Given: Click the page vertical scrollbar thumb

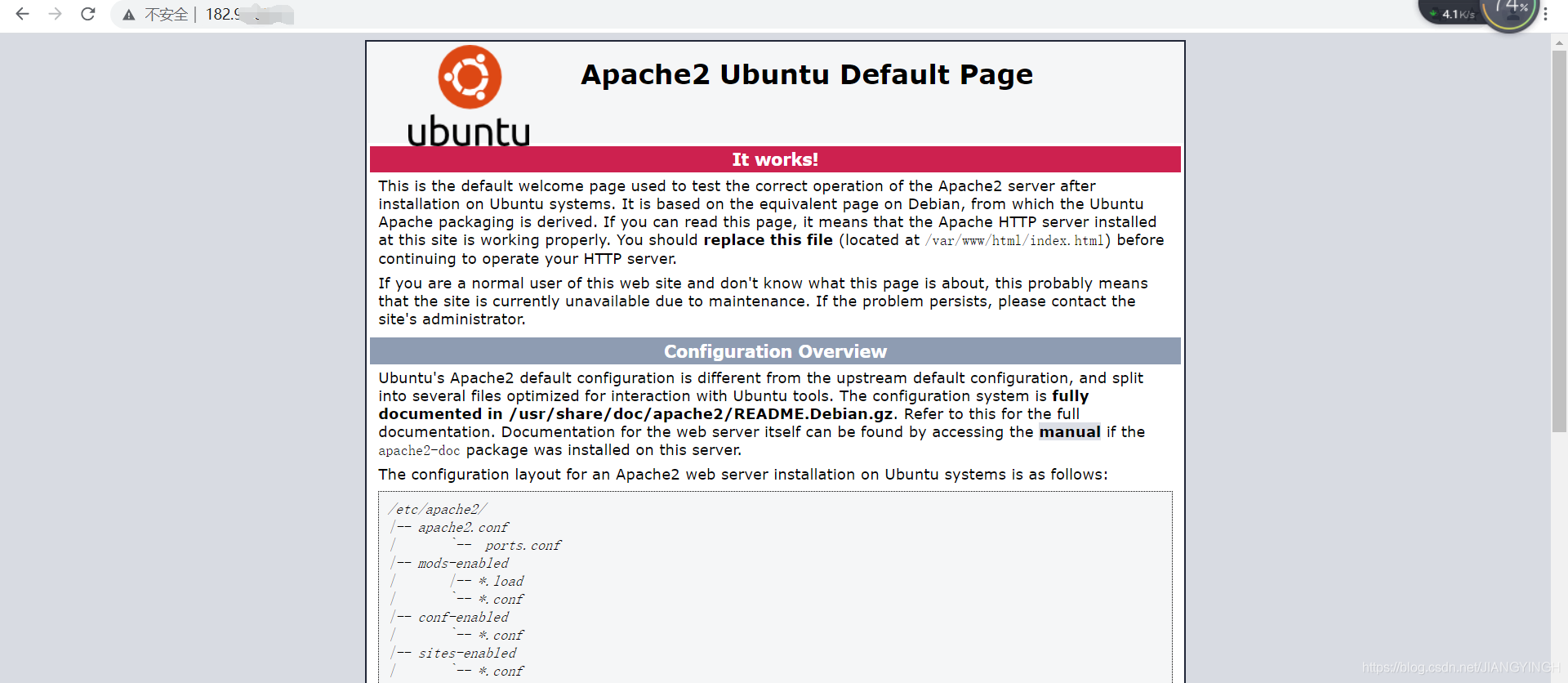Looking at the screenshot, I should point(1559,241).
